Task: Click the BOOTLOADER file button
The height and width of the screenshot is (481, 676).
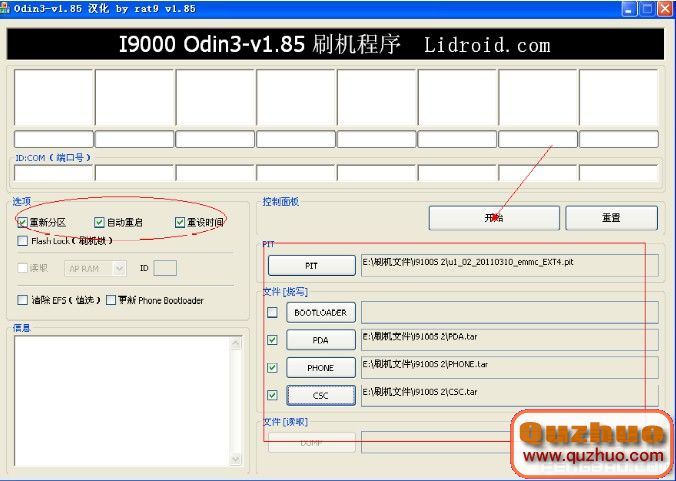Action: tap(321, 312)
